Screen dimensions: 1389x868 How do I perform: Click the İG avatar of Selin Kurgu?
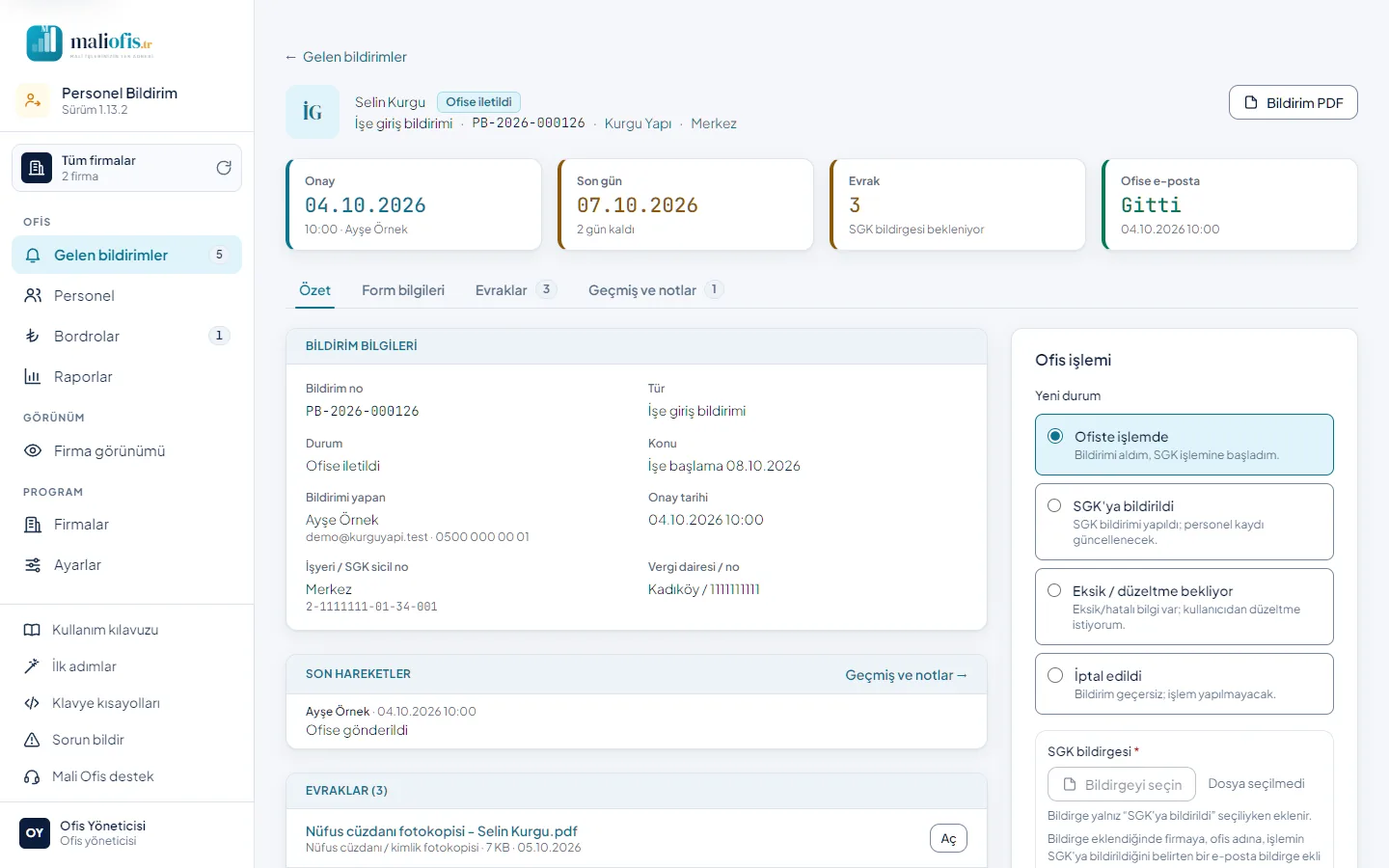313,112
